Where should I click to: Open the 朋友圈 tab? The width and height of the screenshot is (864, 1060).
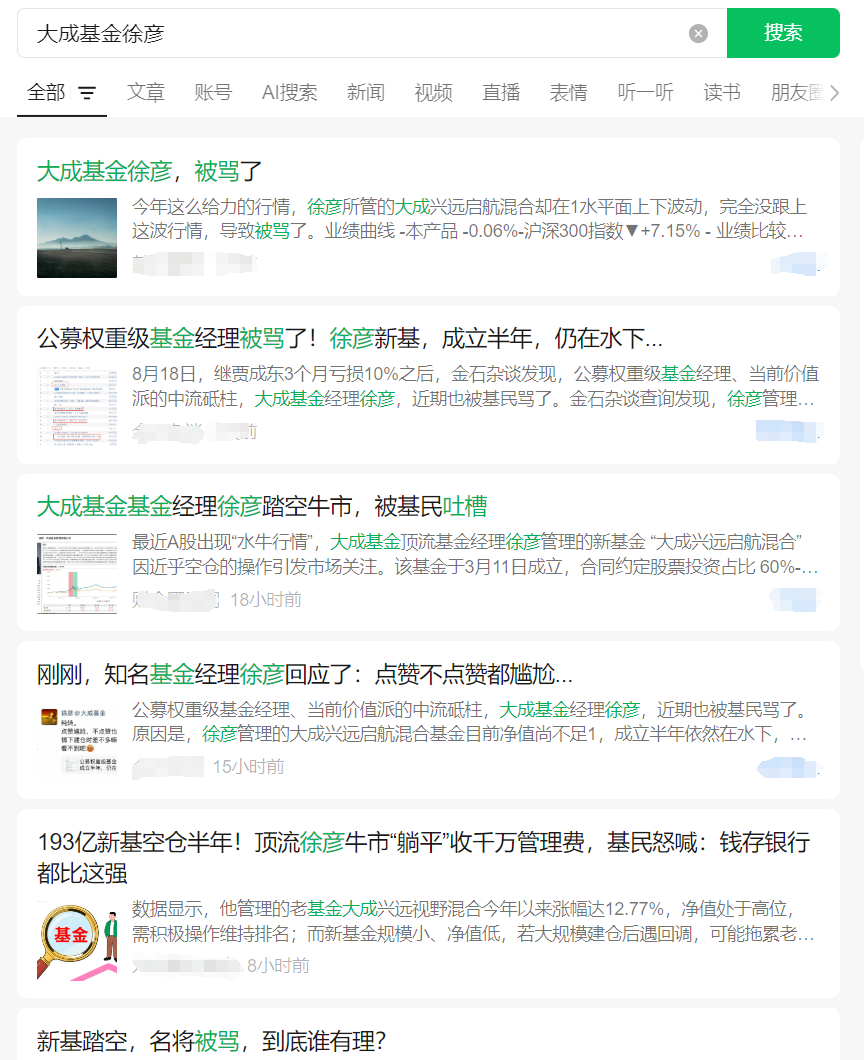[796, 93]
